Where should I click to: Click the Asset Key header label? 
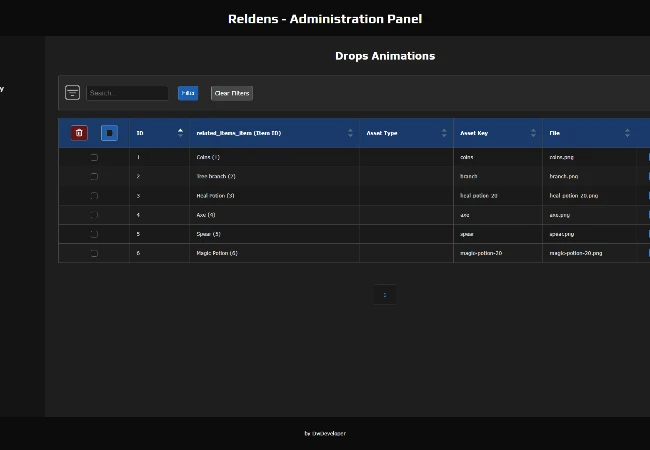coord(474,133)
